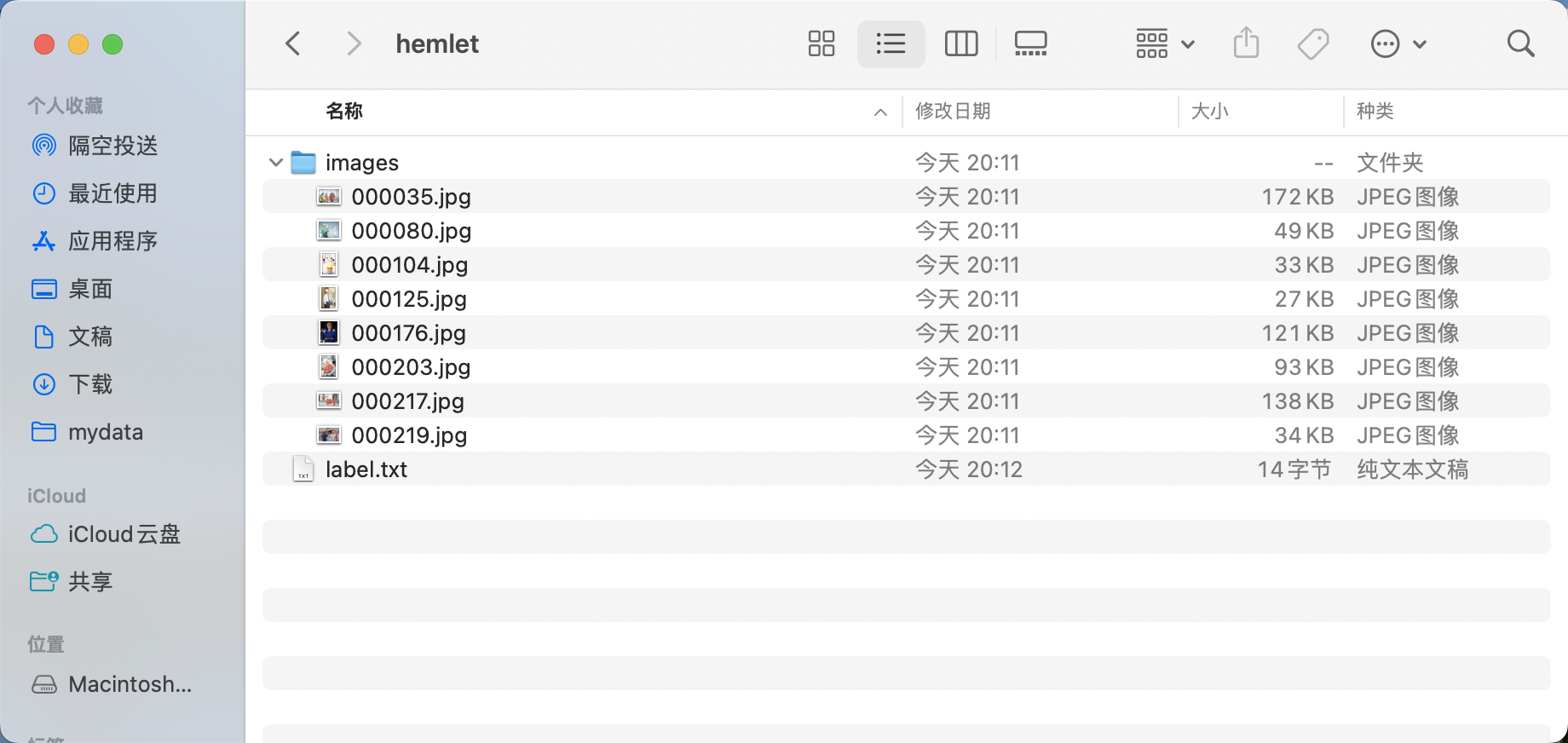
Task: Open 隔空投送 in sidebar
Action: tap(112, 146)
